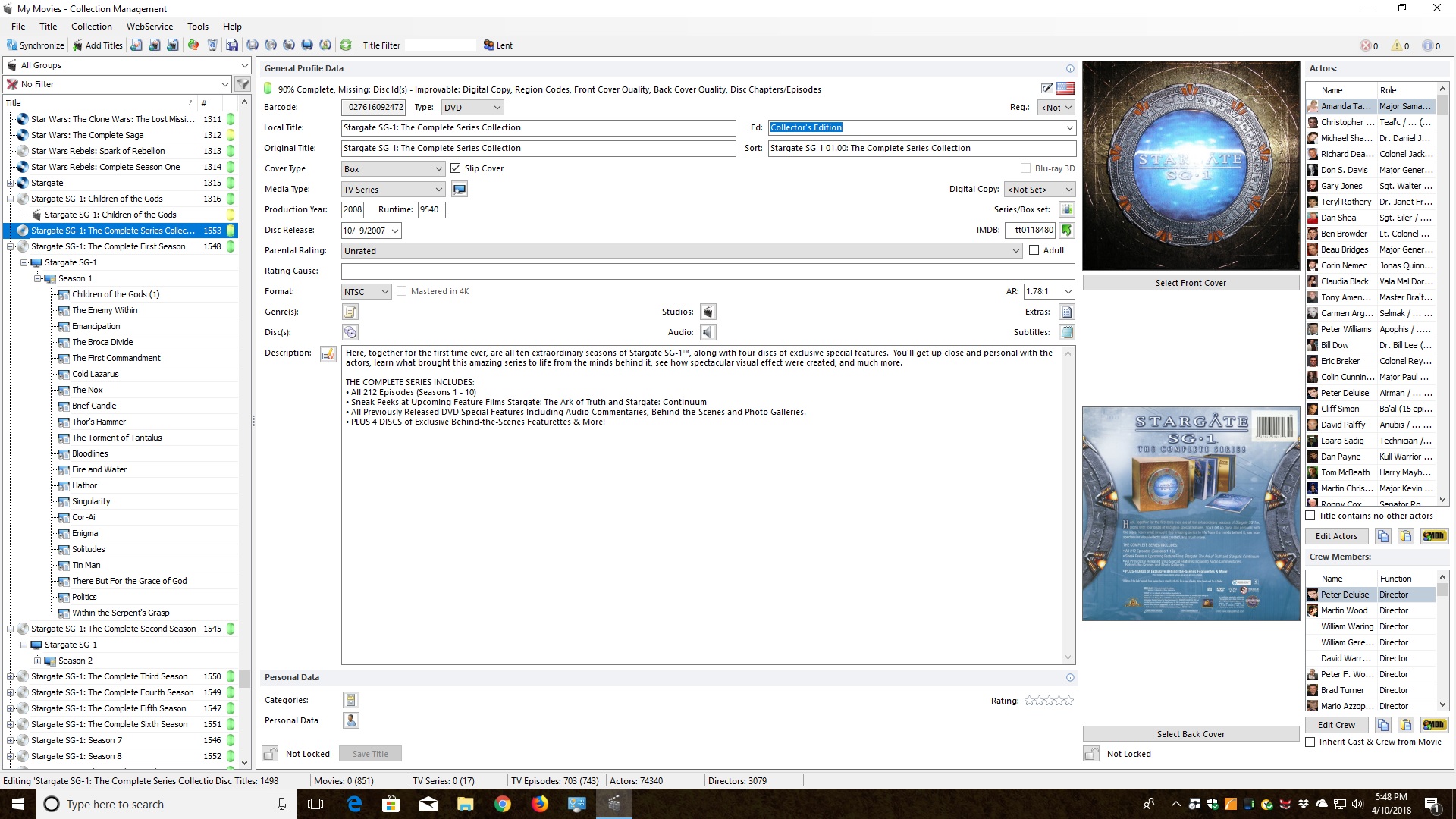
Task: Open the Studios editor icon
Action: [708, 312]
